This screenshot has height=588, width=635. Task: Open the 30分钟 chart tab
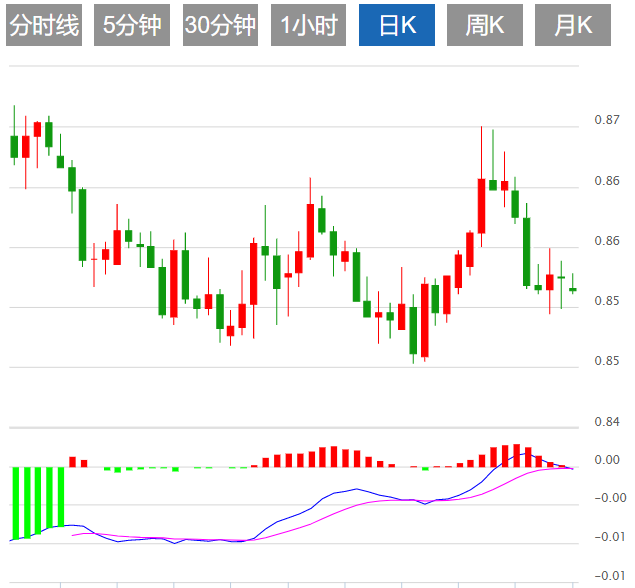(220, 25)
